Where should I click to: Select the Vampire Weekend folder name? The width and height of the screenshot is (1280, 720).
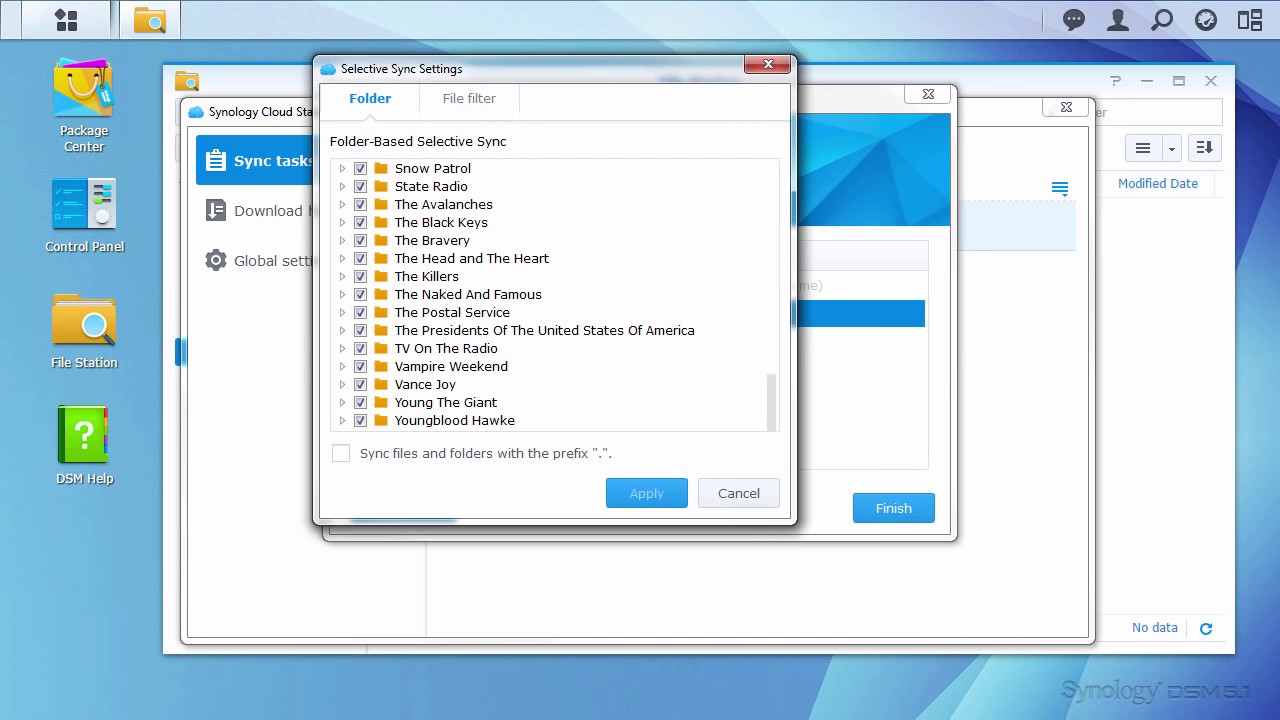451,366
